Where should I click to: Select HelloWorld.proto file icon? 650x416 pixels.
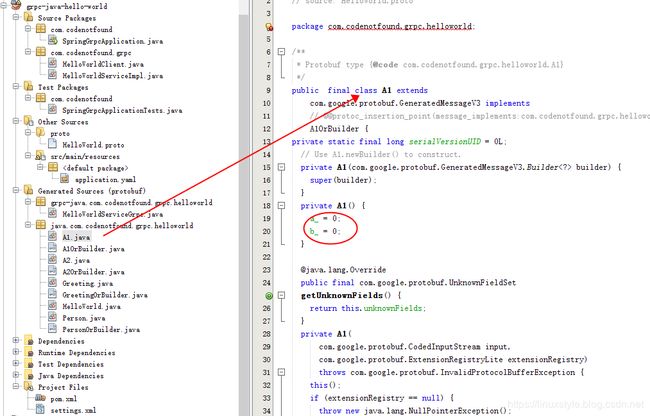[53, 144]
